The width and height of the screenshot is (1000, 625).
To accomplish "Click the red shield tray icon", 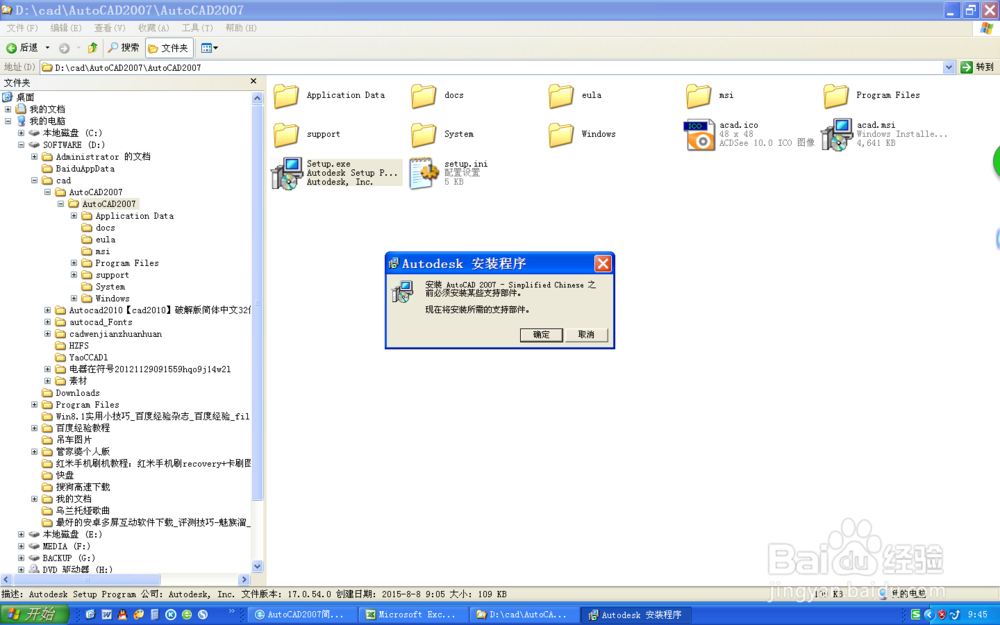I will [941, 615].
